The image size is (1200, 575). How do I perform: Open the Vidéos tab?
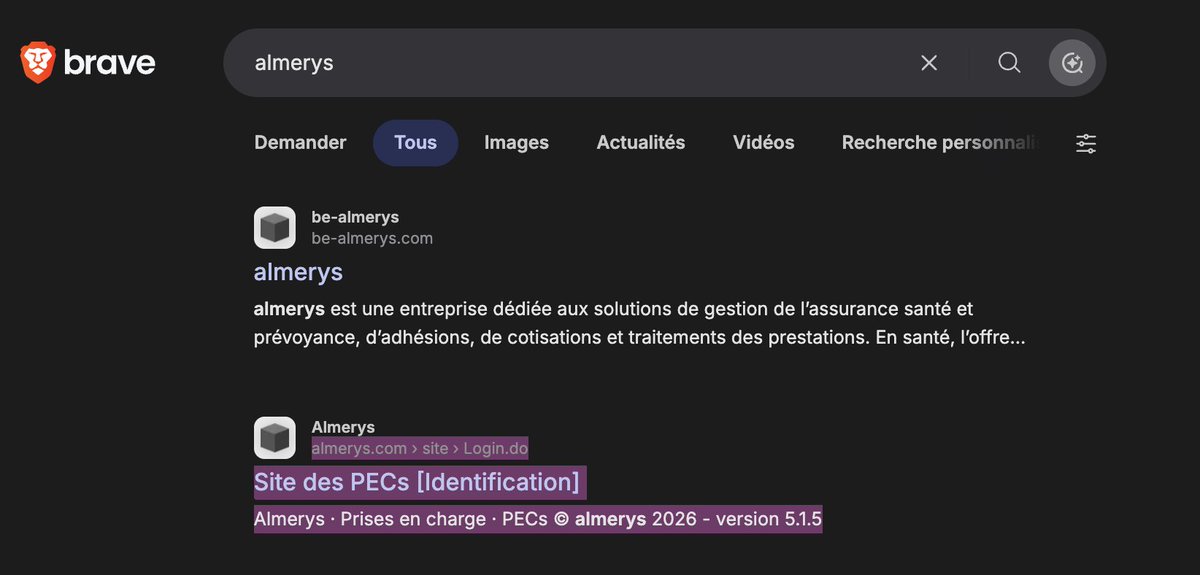point(763,143)
